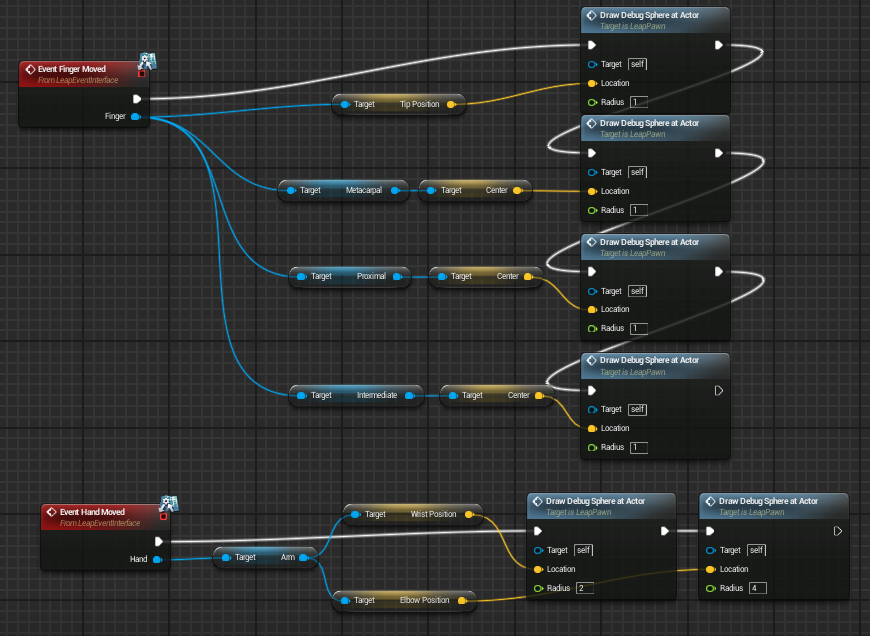Select title of Draw Debug Sphere with Radius 4
870x636 pixels.
(x=768, y=501)
